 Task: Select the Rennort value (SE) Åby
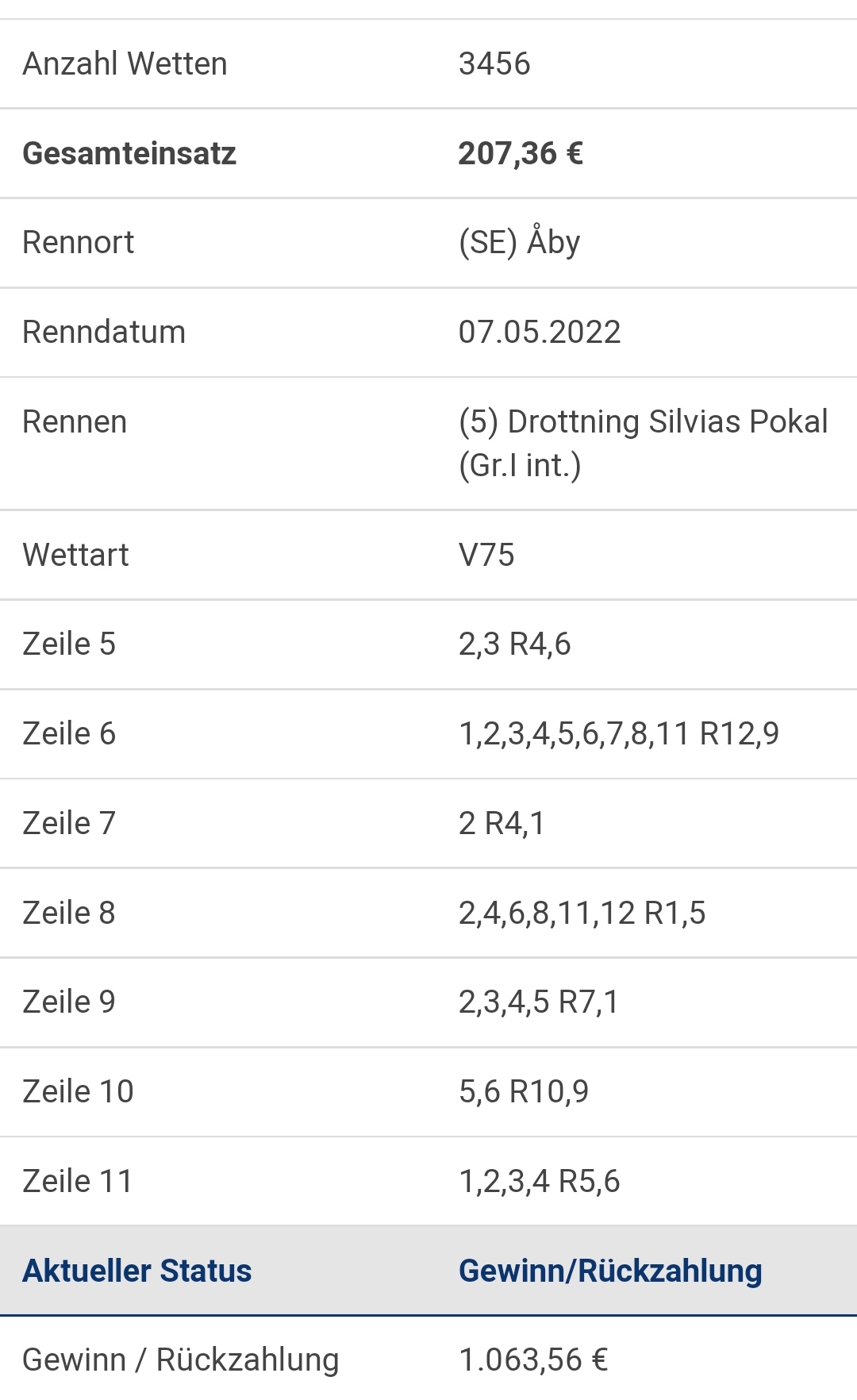[x=519, y=242]
